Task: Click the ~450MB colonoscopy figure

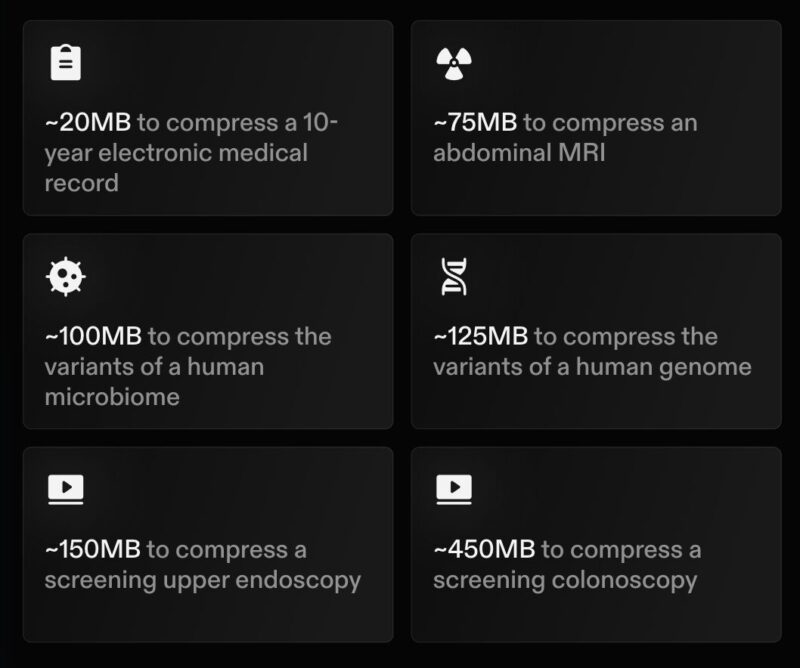Action: click(x=484, y=550)
